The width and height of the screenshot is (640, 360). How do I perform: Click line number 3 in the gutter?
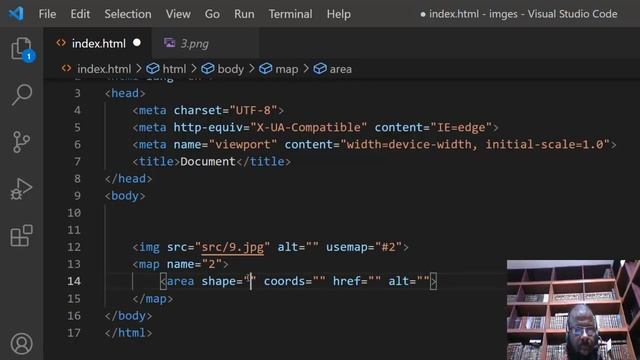77,93
